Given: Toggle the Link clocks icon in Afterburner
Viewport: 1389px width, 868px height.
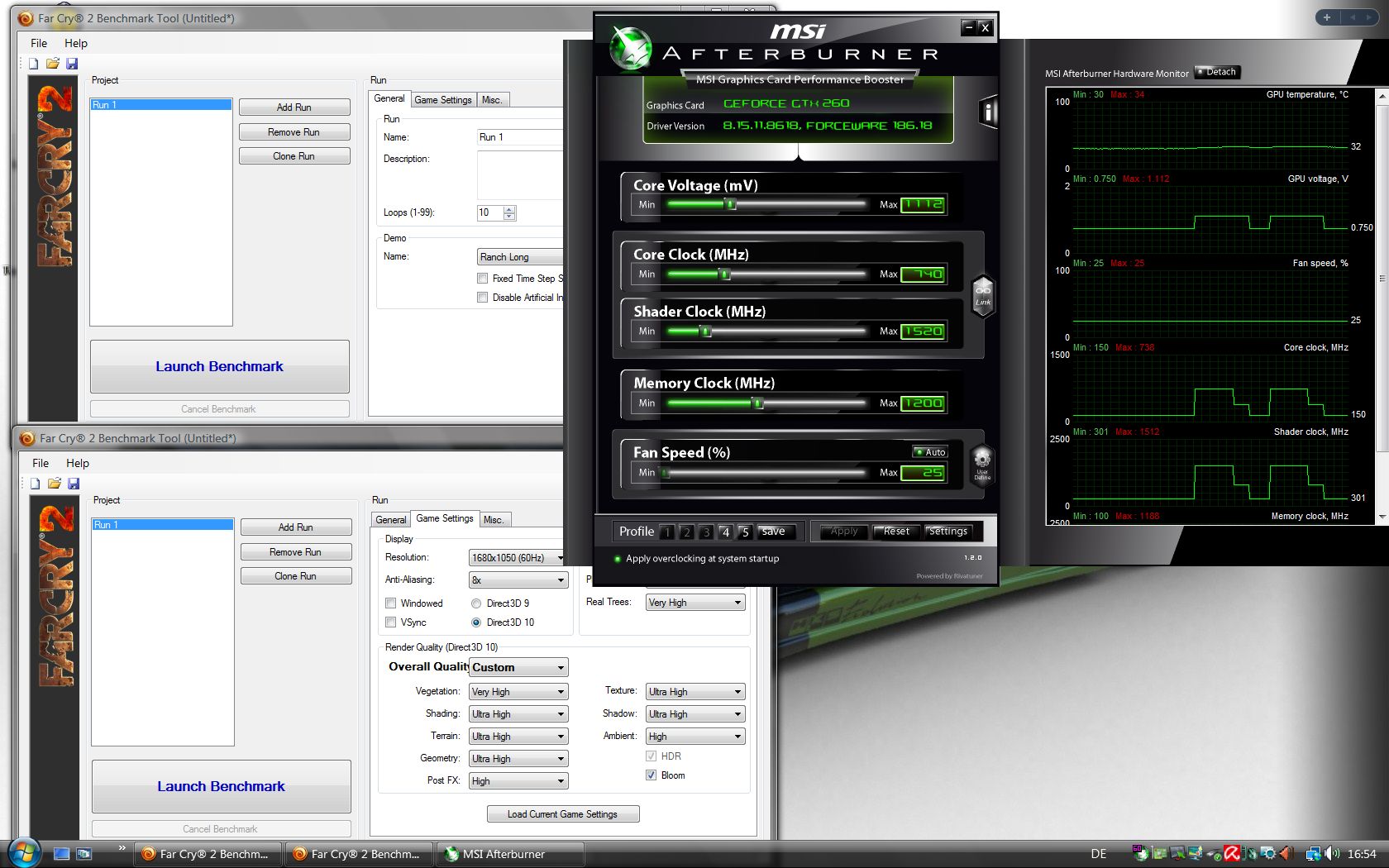Looking at the screenshot, I should coord(983,295).
